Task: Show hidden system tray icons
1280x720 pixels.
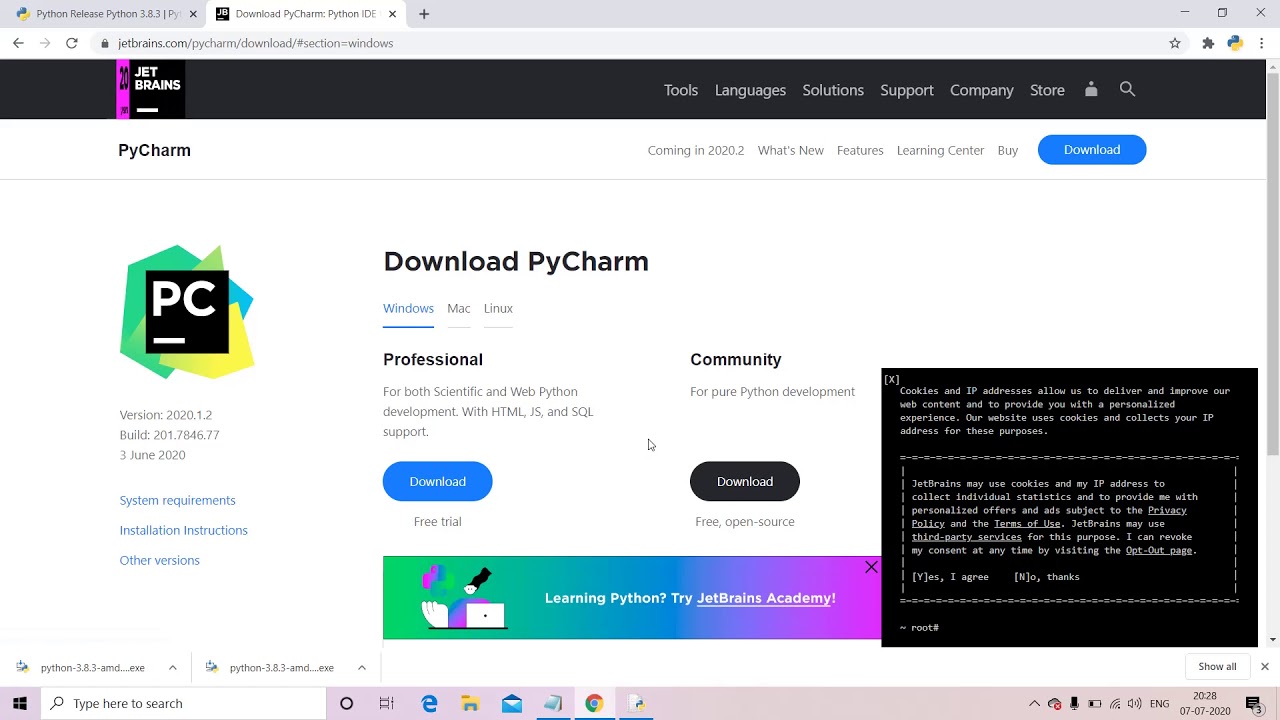Action: (x=1034, y=703)
